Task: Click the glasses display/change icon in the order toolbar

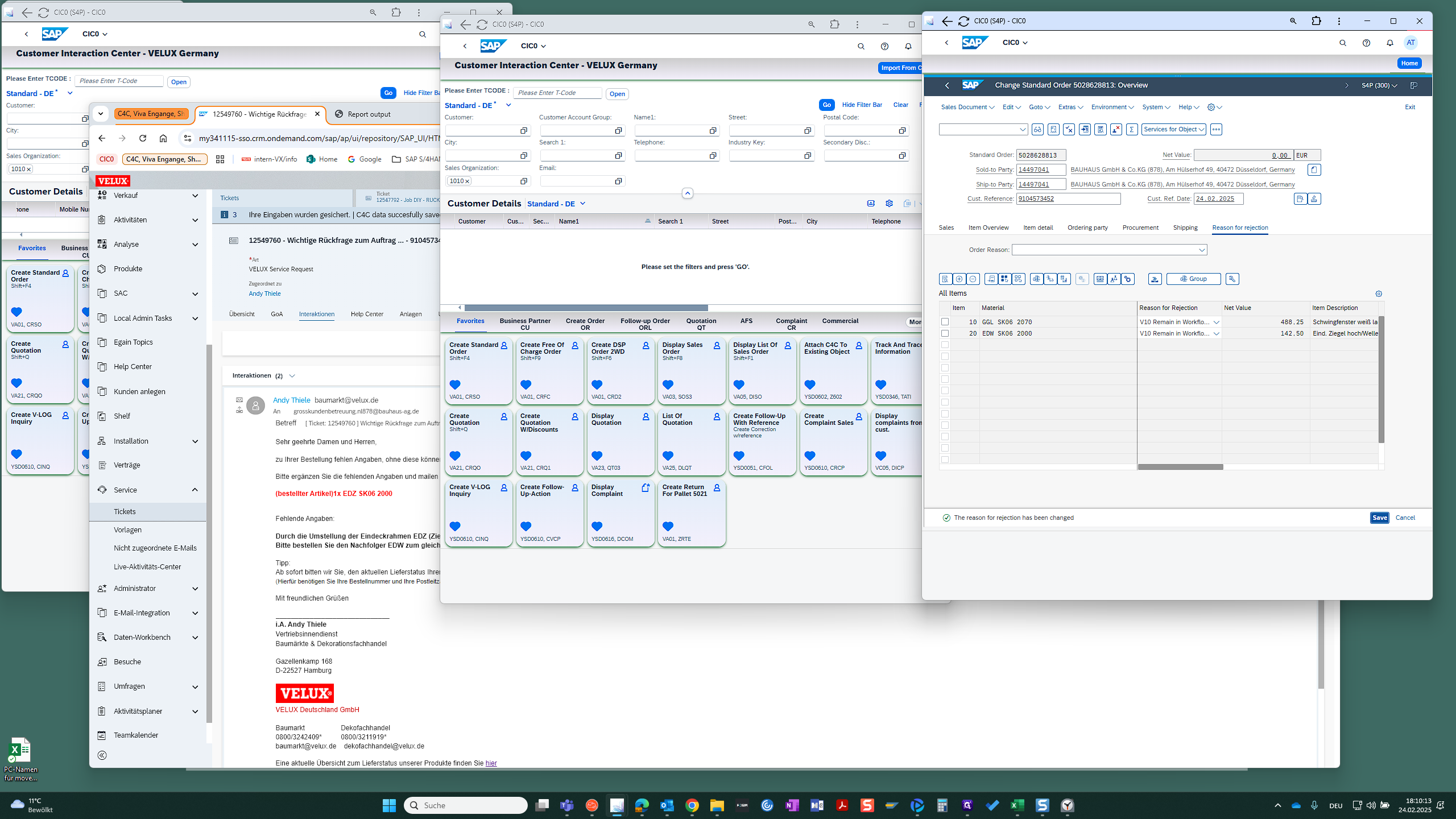Action: coord(1037,130)
